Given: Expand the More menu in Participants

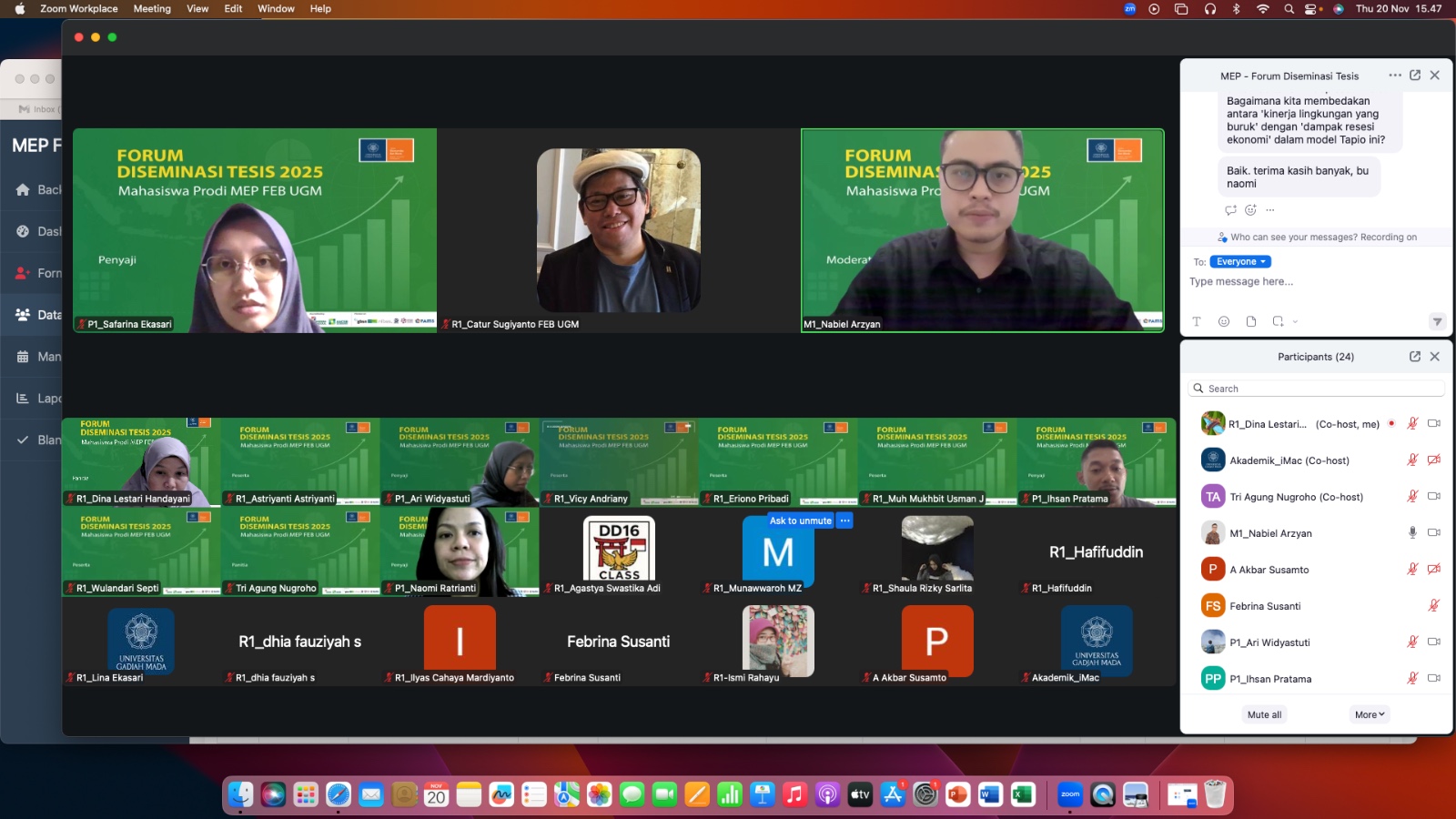Looking at the screenshot, I should tap(1370, 714).
